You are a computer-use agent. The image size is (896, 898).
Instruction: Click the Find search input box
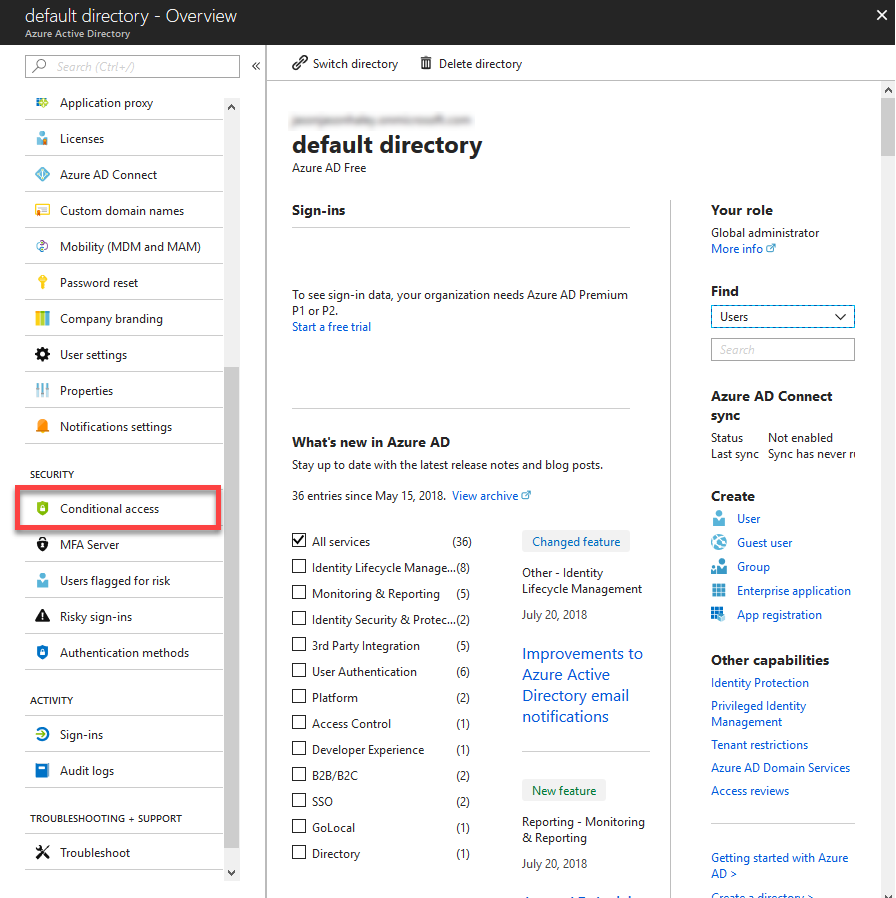(x=782, y=349)
